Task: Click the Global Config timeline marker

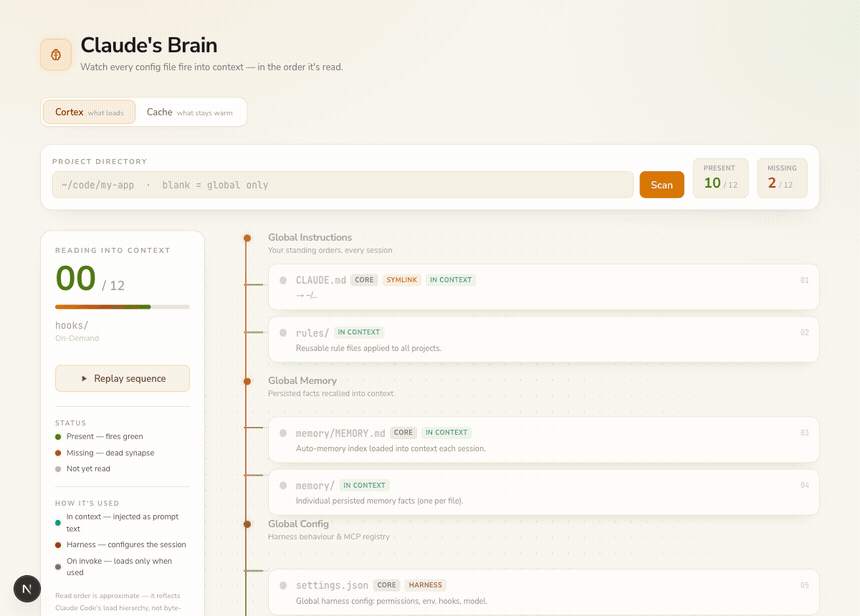Action: (247, 524)
